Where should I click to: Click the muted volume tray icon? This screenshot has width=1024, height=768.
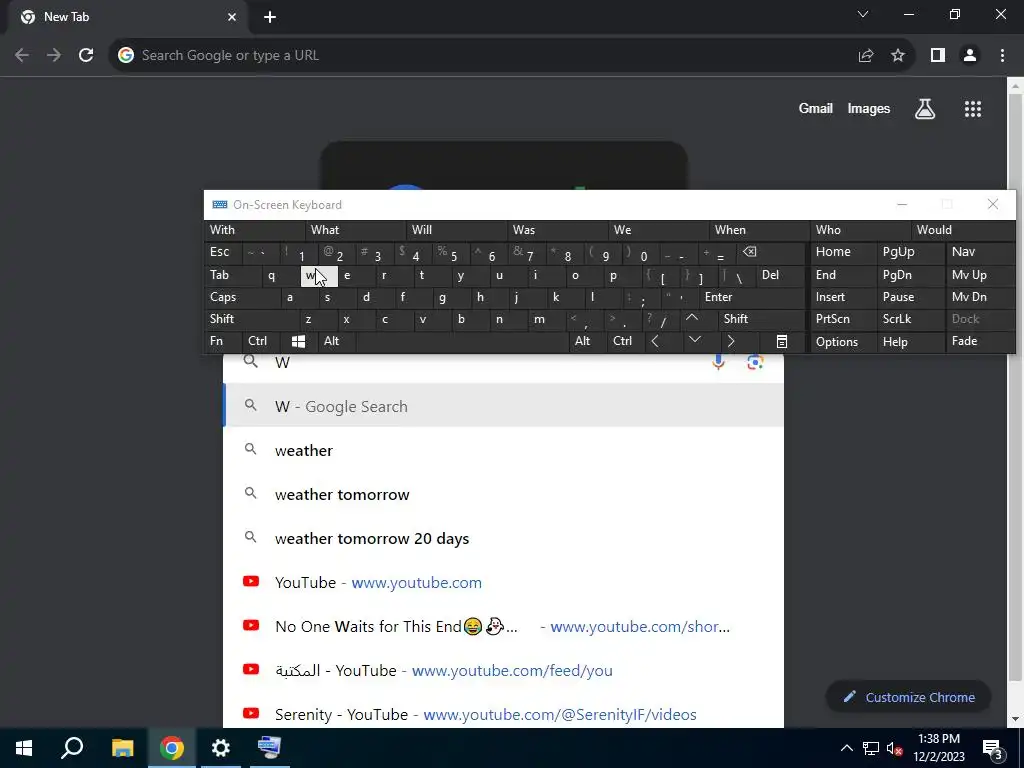pos(895,748)
